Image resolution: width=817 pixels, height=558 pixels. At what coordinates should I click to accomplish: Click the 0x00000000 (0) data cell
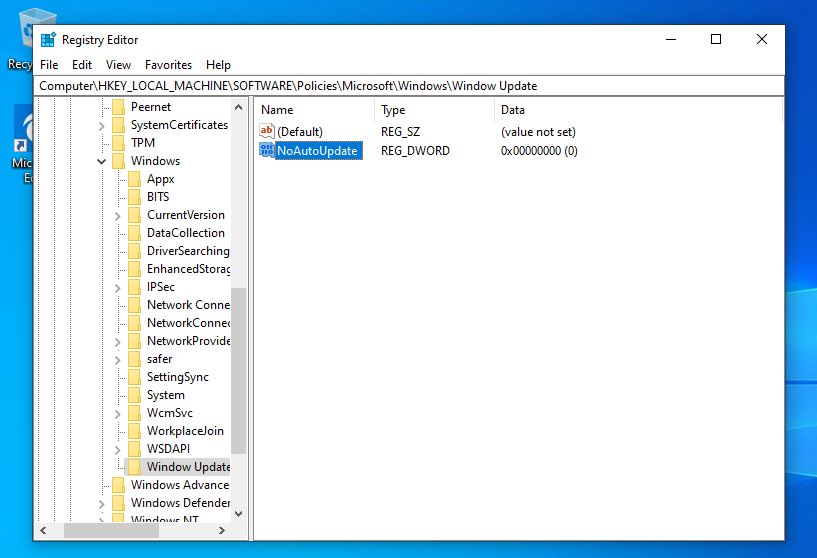[539, 151]
